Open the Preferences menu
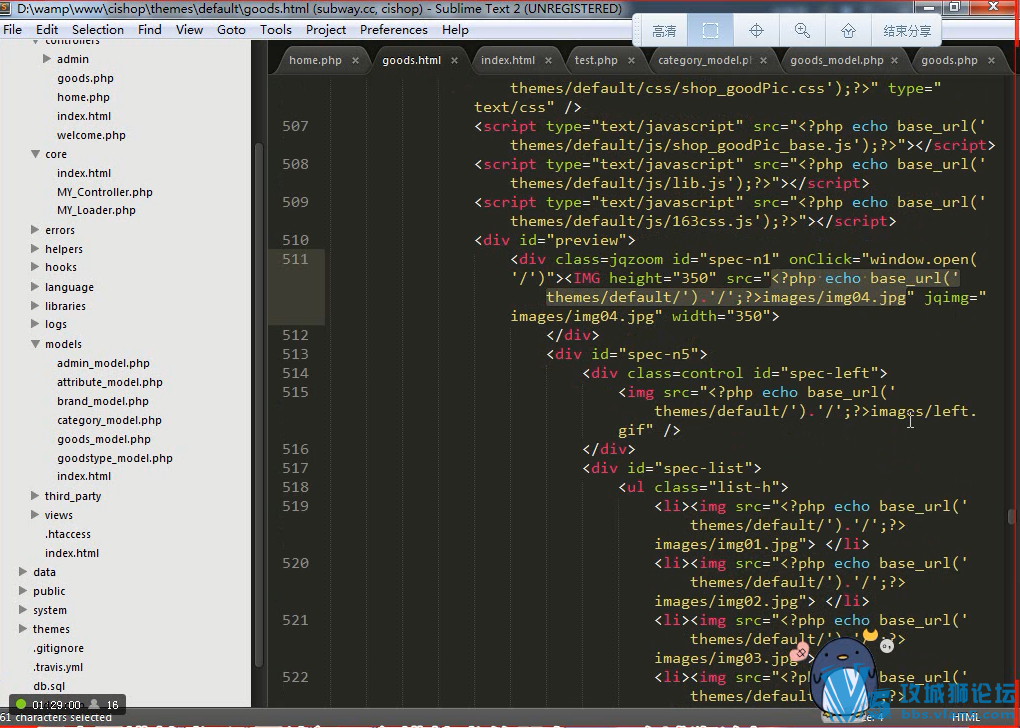The width and height of the screenshot is (1020, 728). [394, 30]
